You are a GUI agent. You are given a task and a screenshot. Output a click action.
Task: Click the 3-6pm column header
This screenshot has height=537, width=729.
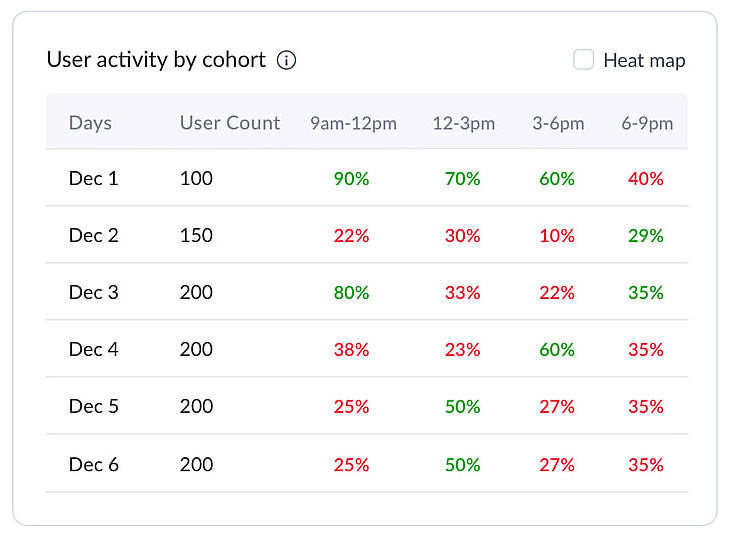(x=558, y=124)
